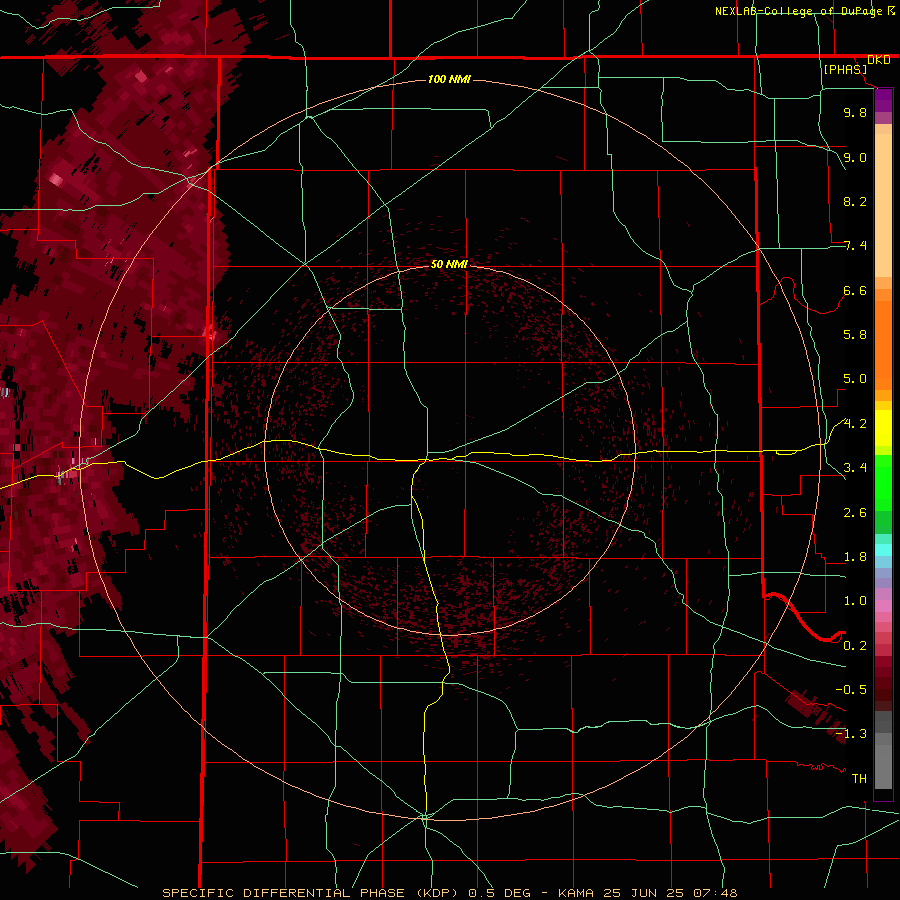Click the "6.6" scale value
The width and height of the screenshot is (900, 900).
855,290
